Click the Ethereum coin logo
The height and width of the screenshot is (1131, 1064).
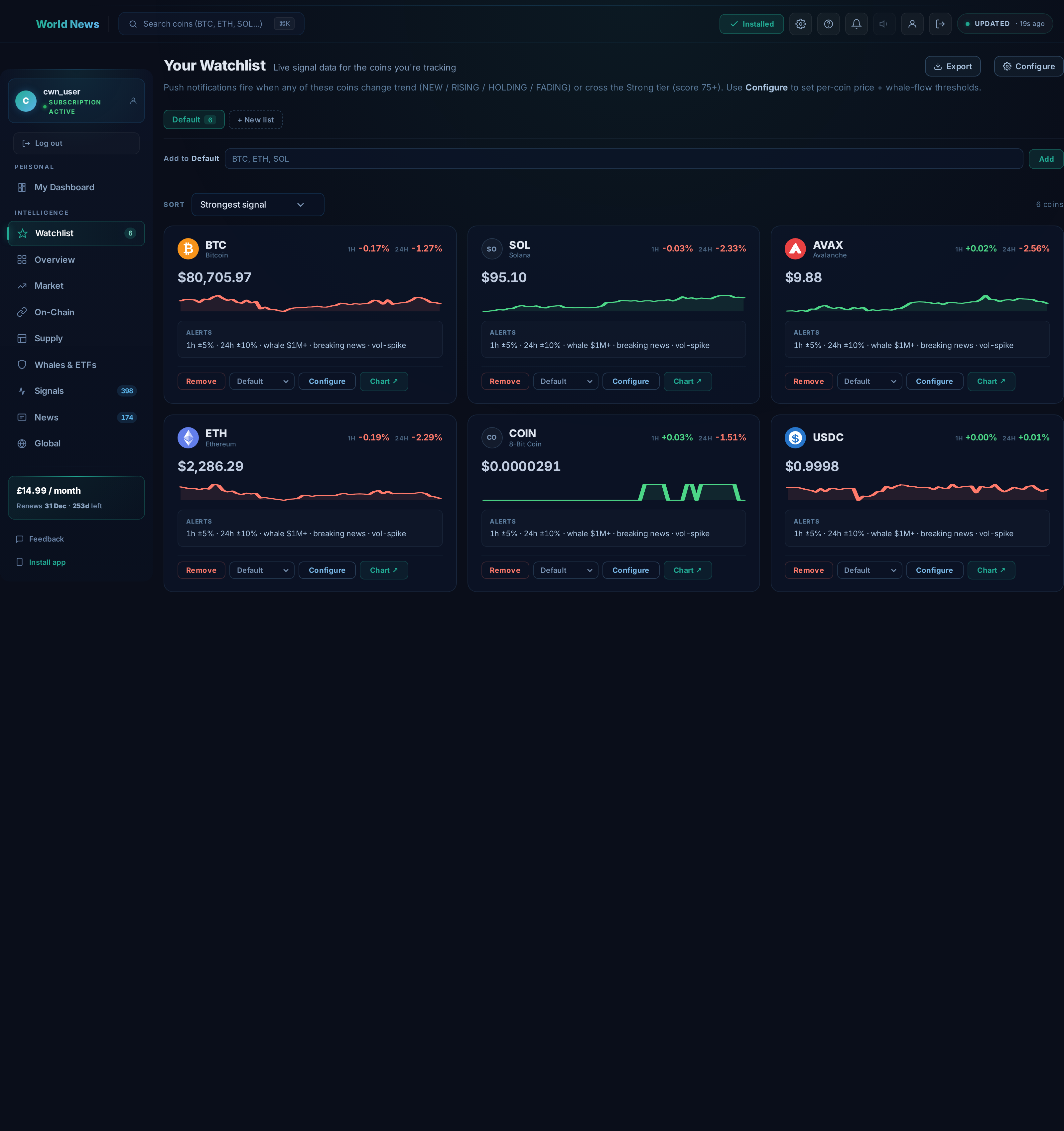tap(188, 437)
